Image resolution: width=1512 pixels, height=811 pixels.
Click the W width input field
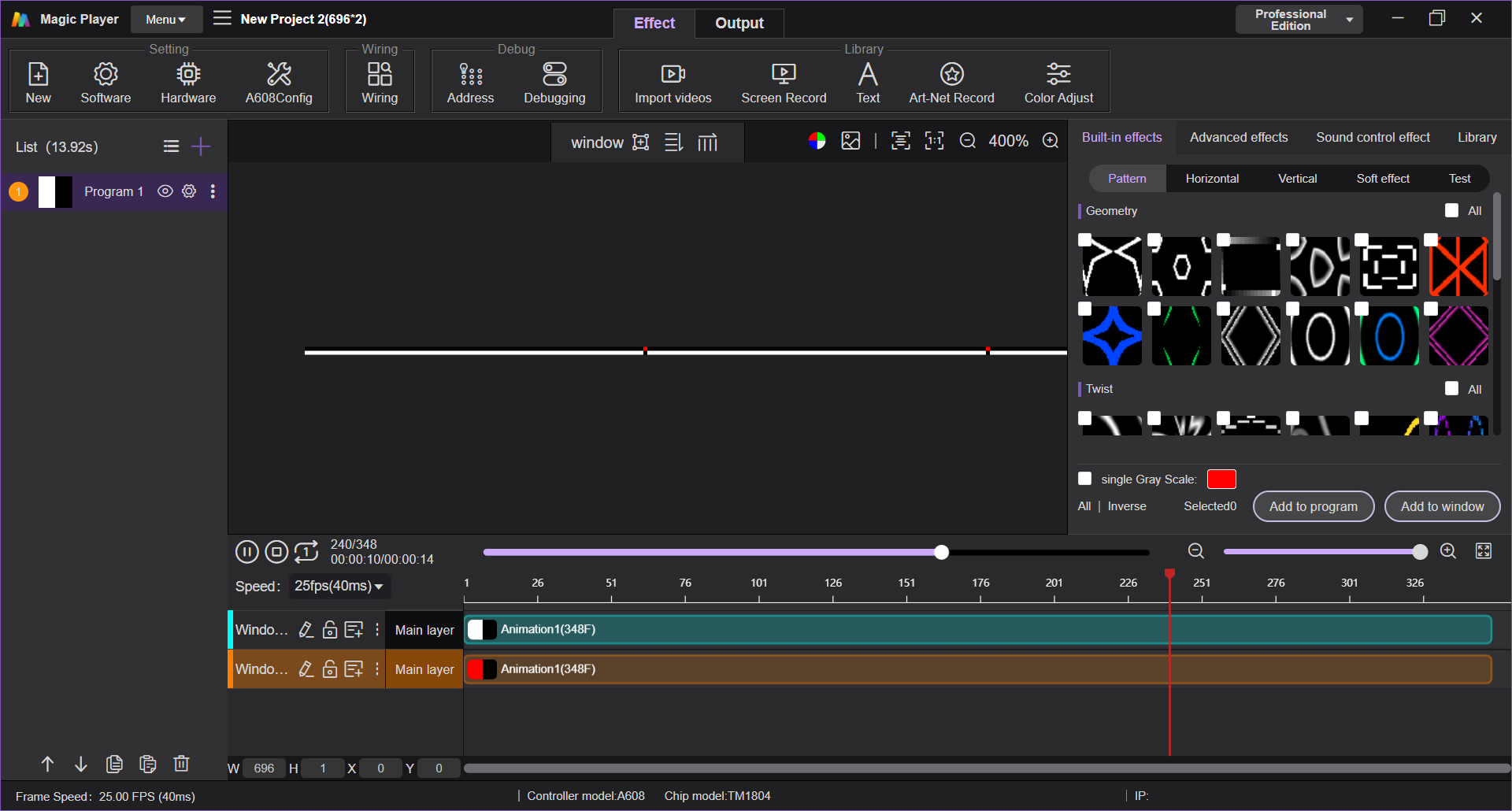(264, 768)
